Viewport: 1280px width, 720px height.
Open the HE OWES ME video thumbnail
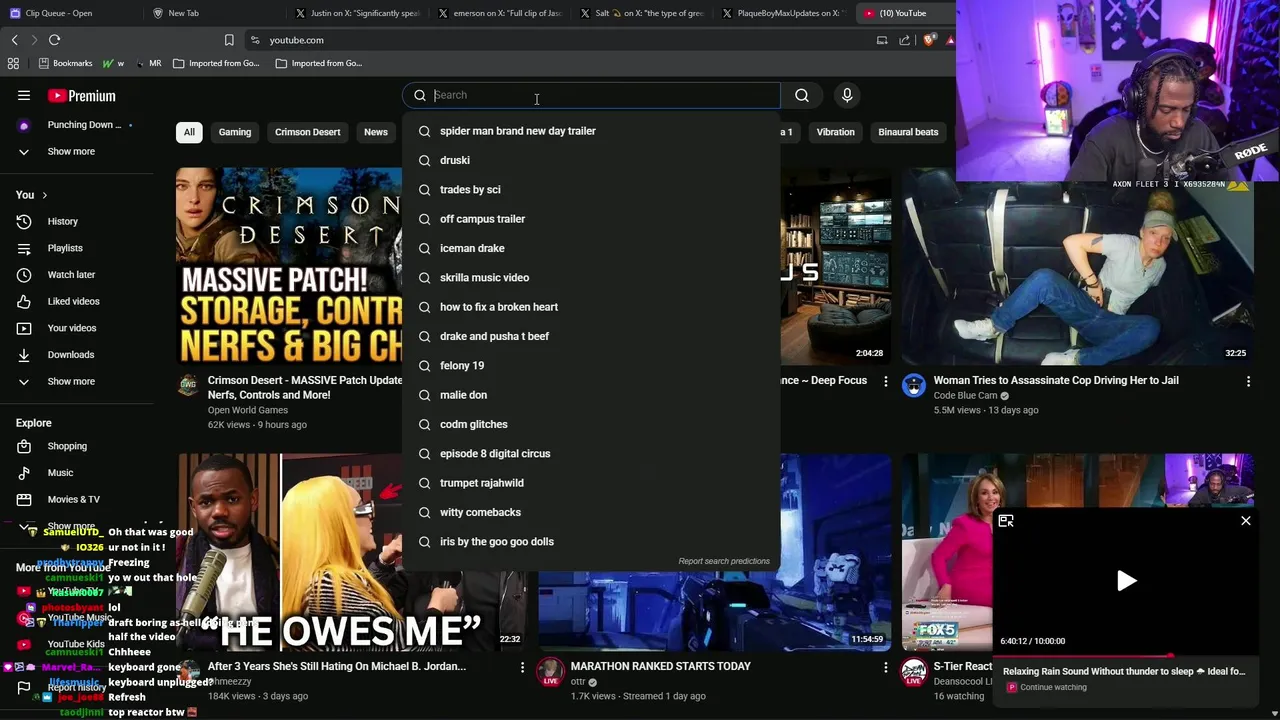pos(351,553)
